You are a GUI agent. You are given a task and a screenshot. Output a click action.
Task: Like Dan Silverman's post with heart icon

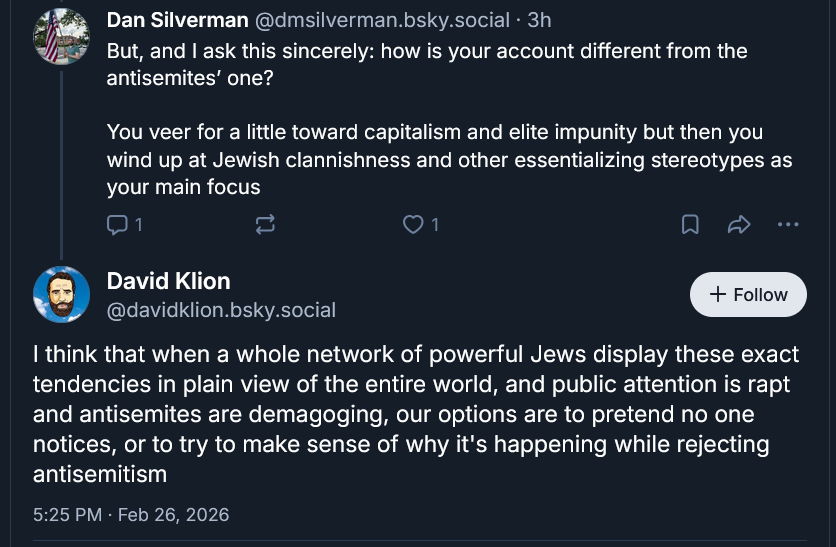click(412, 225)
